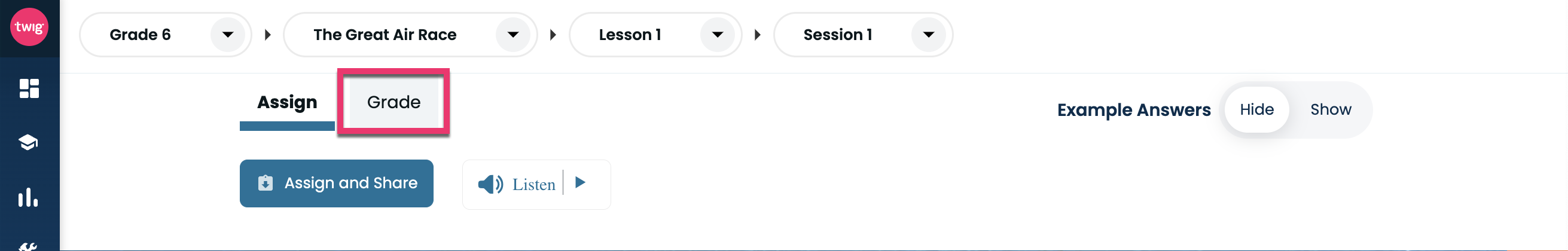Open the bar chart reports icon
Screen dimensions: 1568x251
(x=28, y=197)
